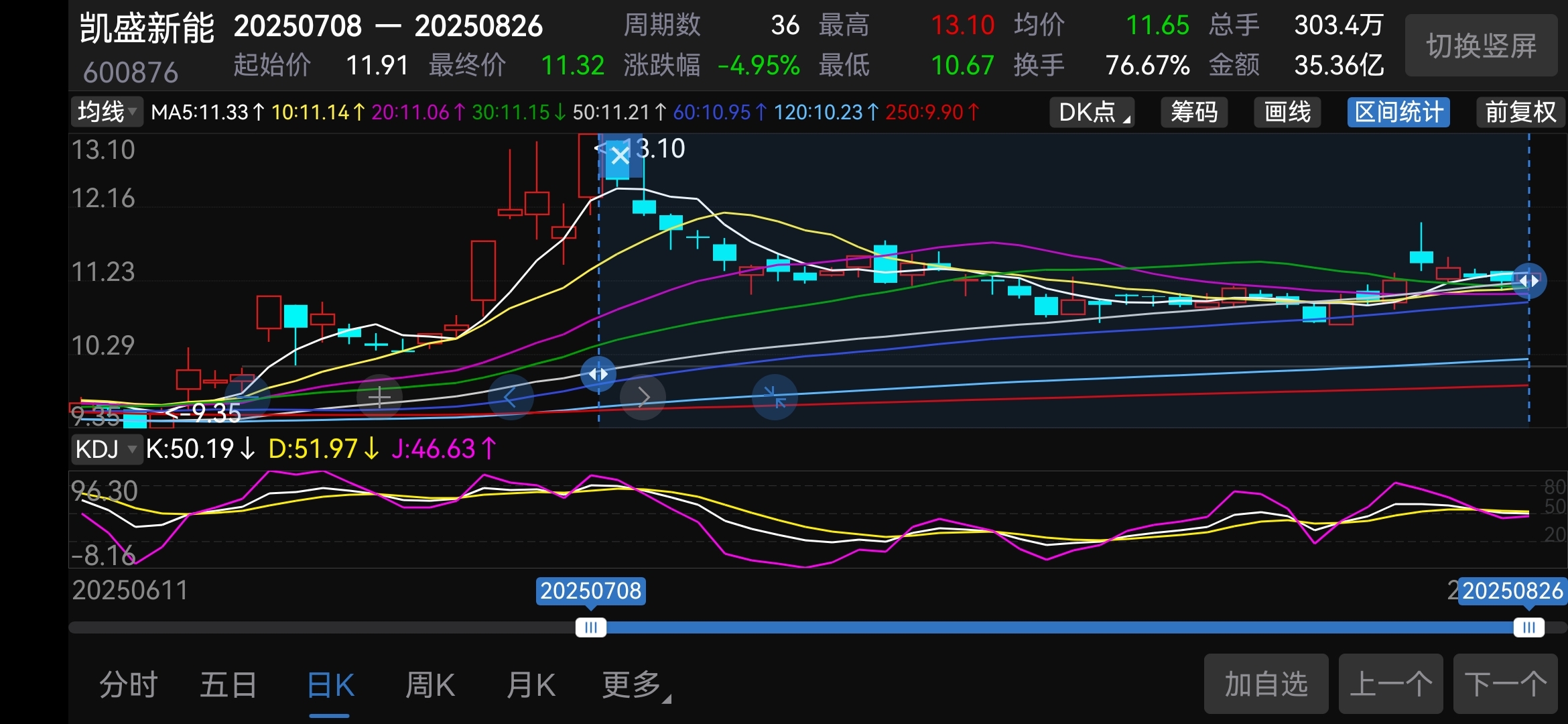Tap the 20250611 chart start date

(x=130, y=591)
